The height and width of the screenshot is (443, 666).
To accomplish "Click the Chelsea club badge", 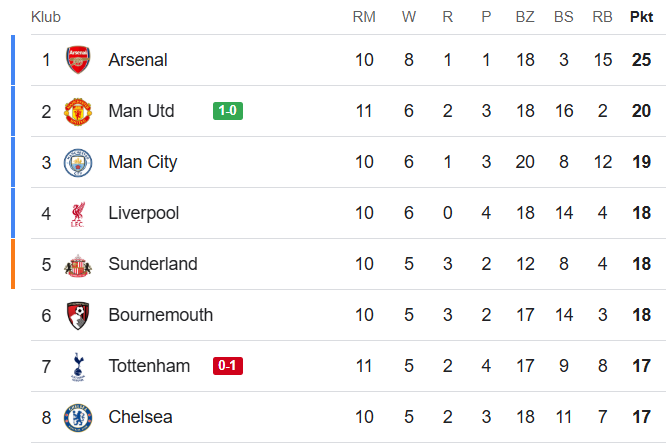I will 77,417.
